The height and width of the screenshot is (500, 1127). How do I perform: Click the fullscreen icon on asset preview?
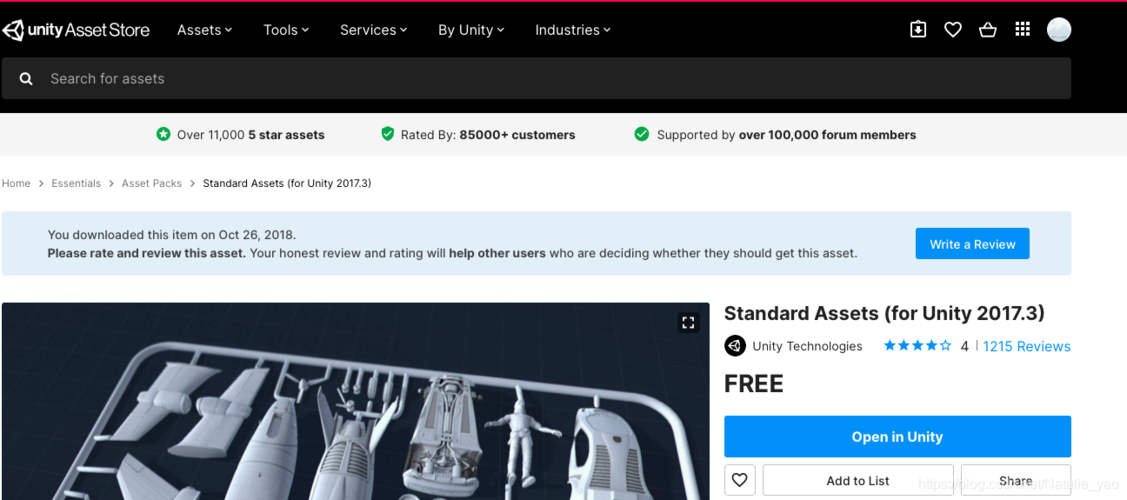tap(688, 322)
